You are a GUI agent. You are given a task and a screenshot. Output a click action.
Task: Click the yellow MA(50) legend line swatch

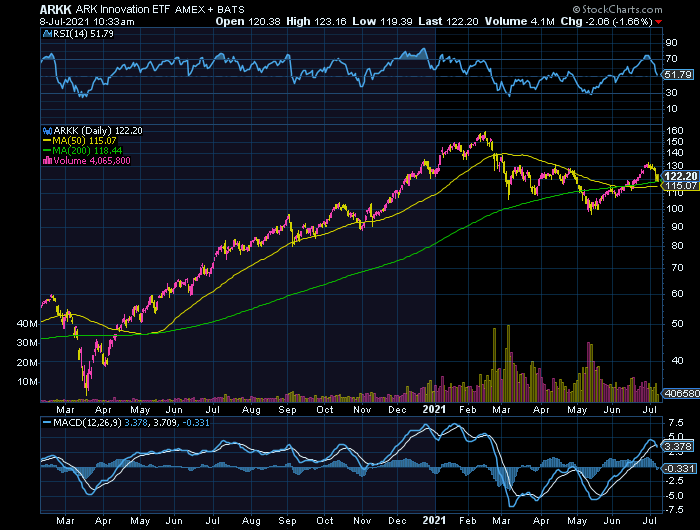[x=47, y=141]
